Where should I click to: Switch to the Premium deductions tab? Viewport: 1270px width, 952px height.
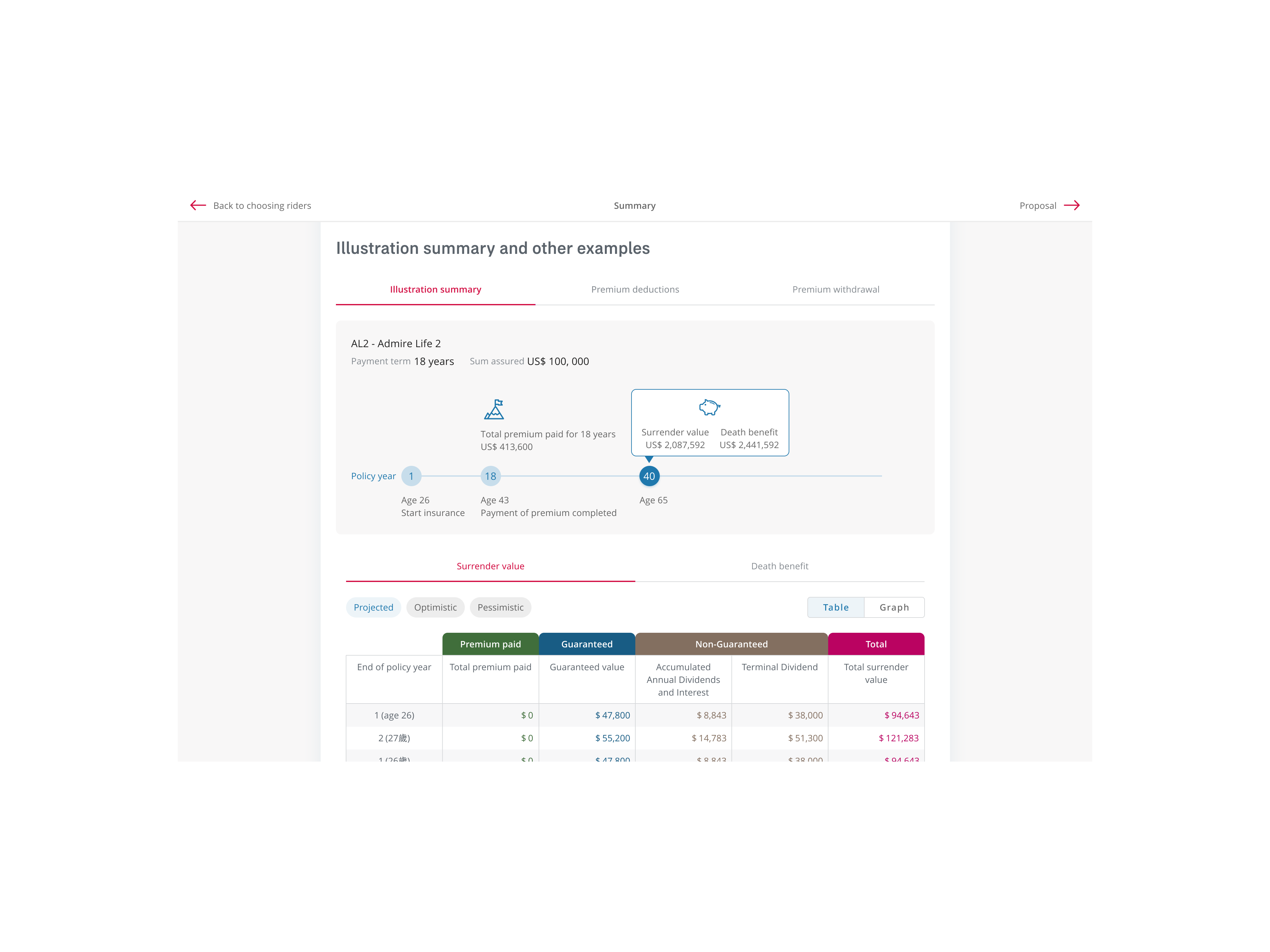coord(635,289)
